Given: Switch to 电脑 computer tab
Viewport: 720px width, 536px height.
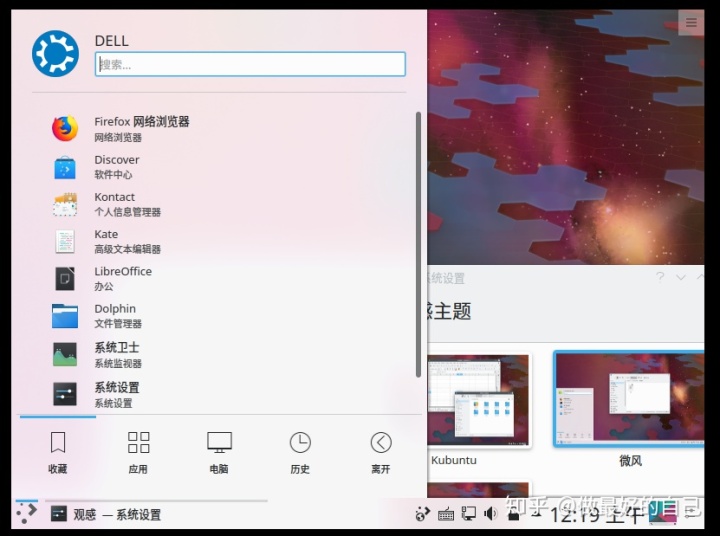Looking at the screenshot, I should coord(219,453).
